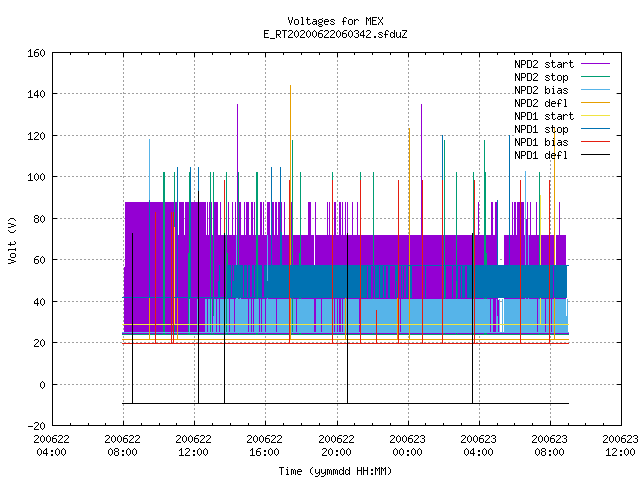Click black line sample for NPD1 defl
Viewport: 640px width, 480px height.
[x=595, y=155]
